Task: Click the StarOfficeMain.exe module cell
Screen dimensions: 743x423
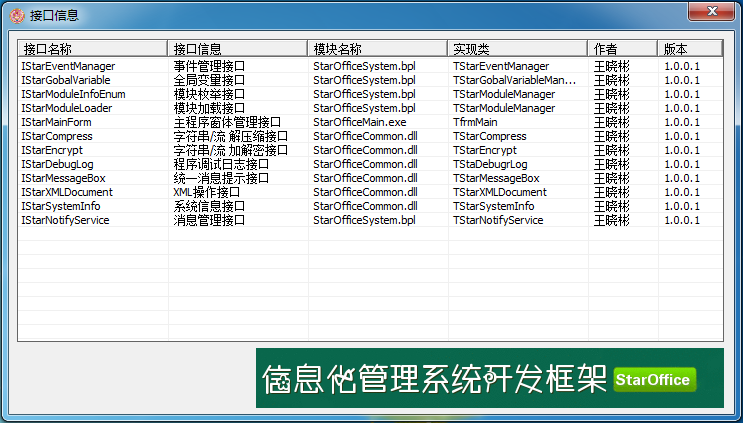Action: [x=360, y=122]
